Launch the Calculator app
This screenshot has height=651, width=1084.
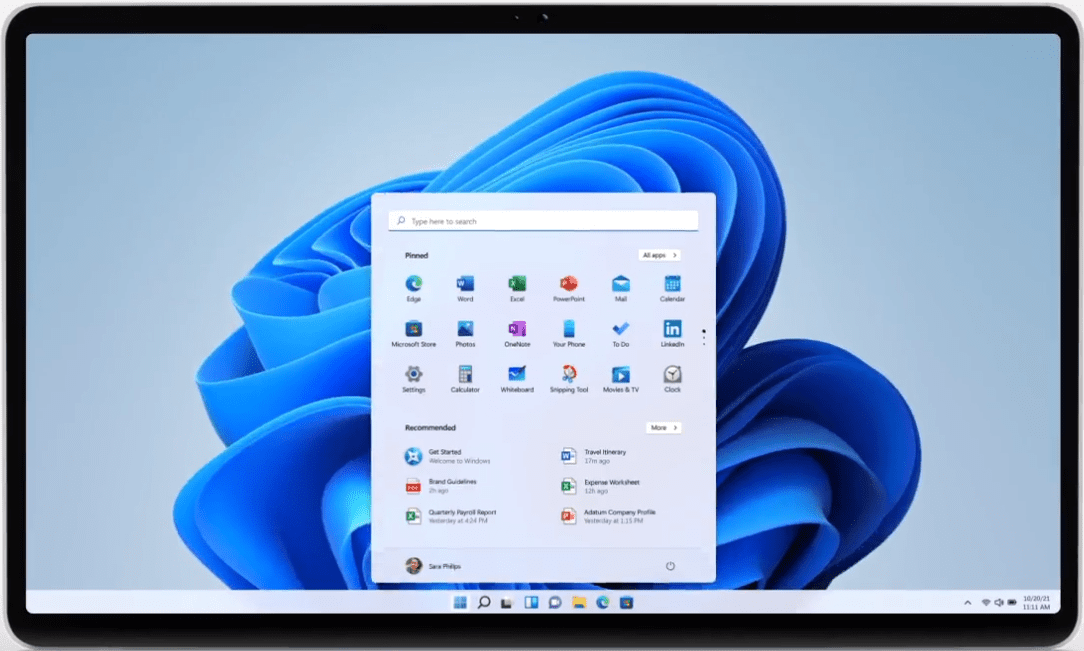click(465, 379)
